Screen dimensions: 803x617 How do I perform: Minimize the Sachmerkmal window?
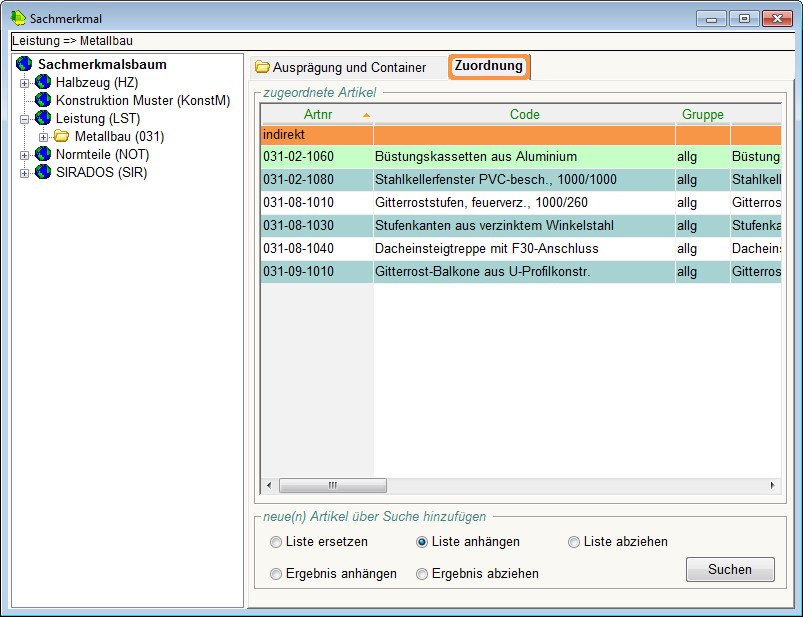[711, 19]
